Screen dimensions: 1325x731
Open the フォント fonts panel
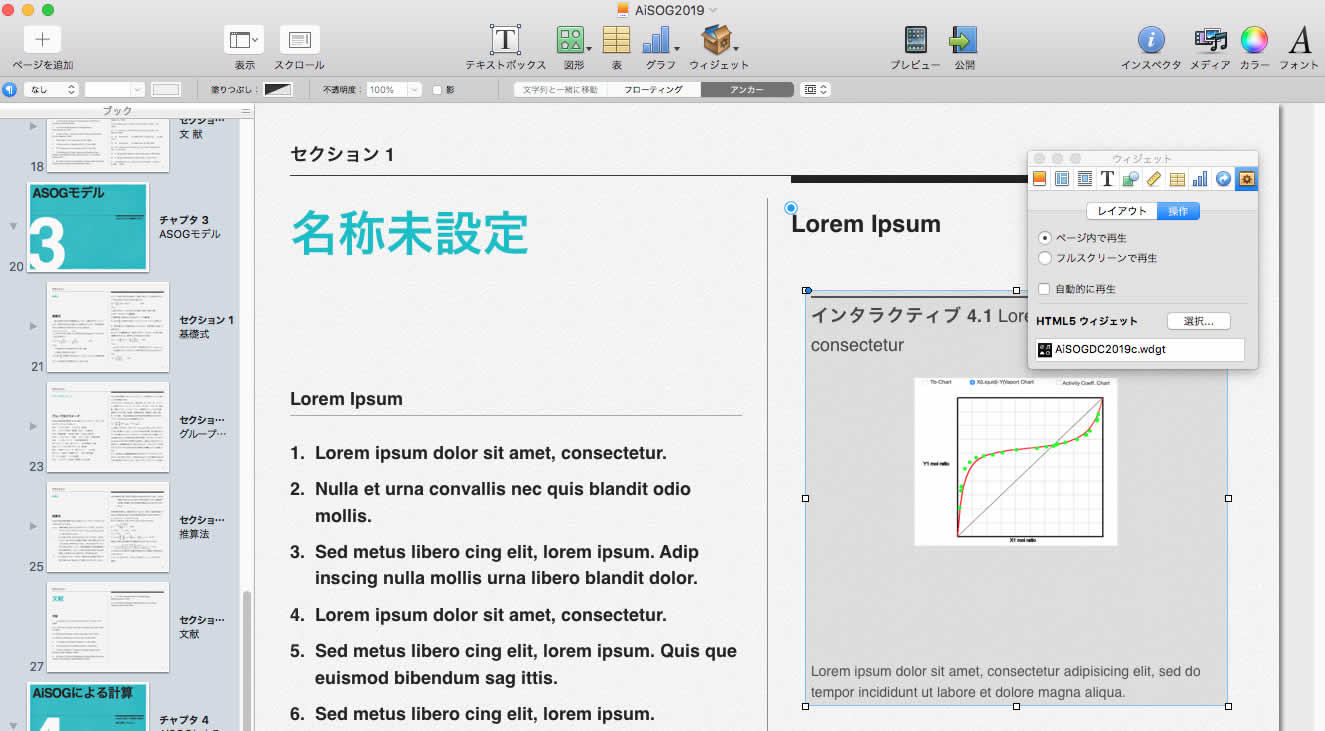click(1299, 40)
